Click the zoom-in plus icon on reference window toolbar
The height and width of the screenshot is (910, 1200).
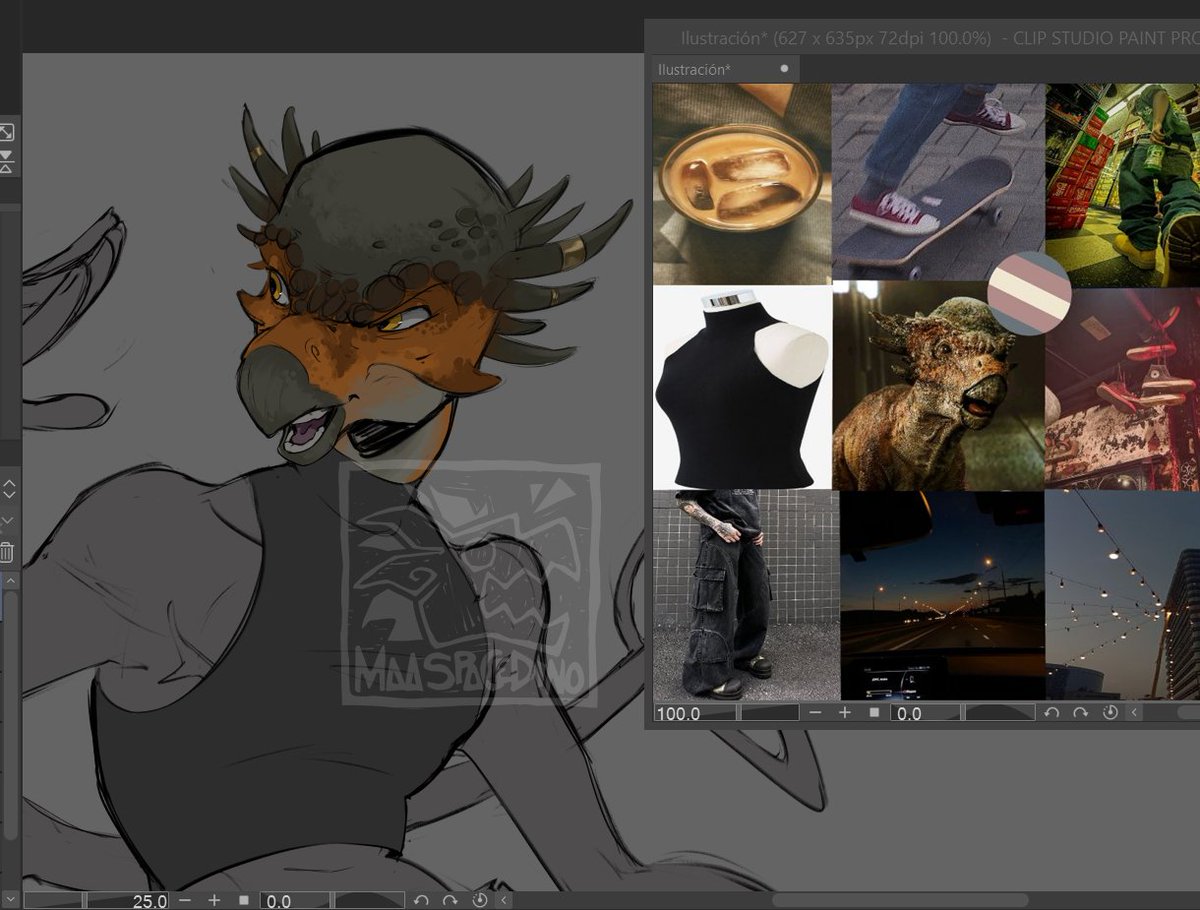click(845, 714)
